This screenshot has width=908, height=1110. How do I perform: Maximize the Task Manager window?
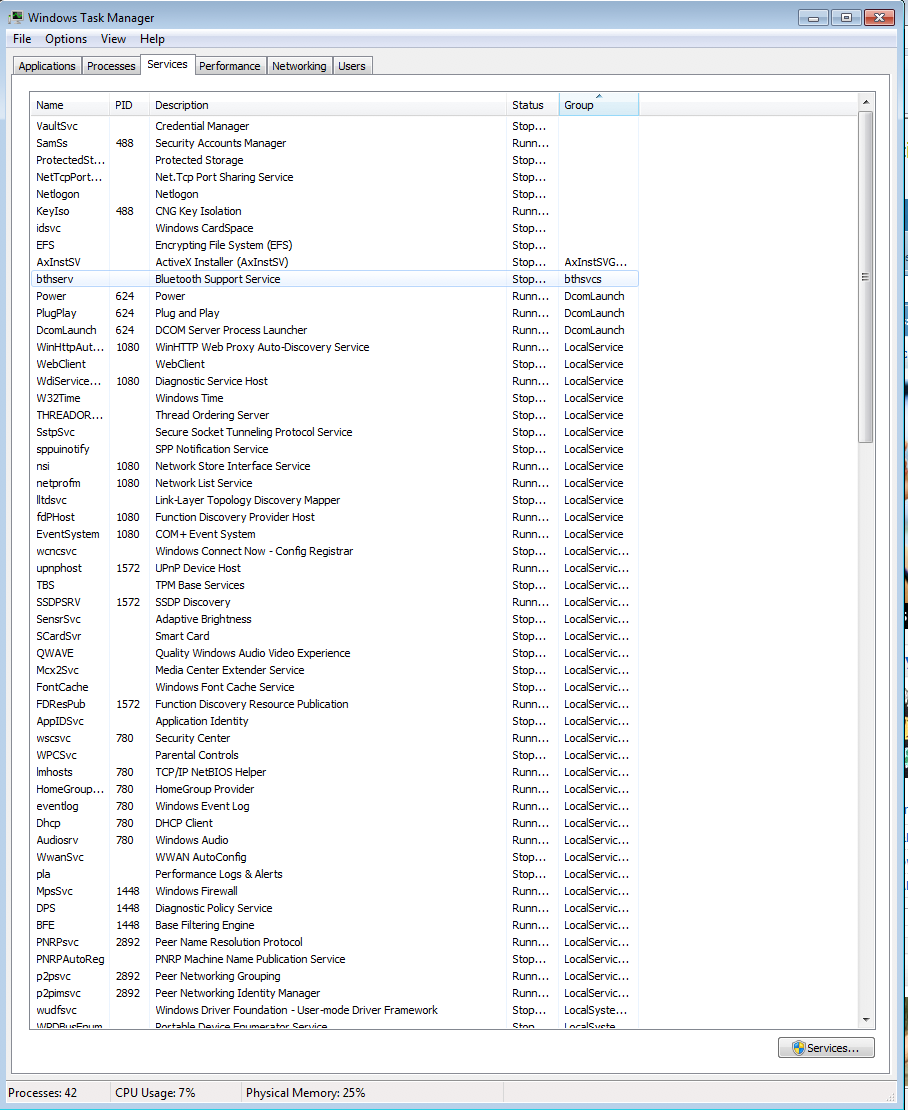pyautogui.click(x=846, y=18)
